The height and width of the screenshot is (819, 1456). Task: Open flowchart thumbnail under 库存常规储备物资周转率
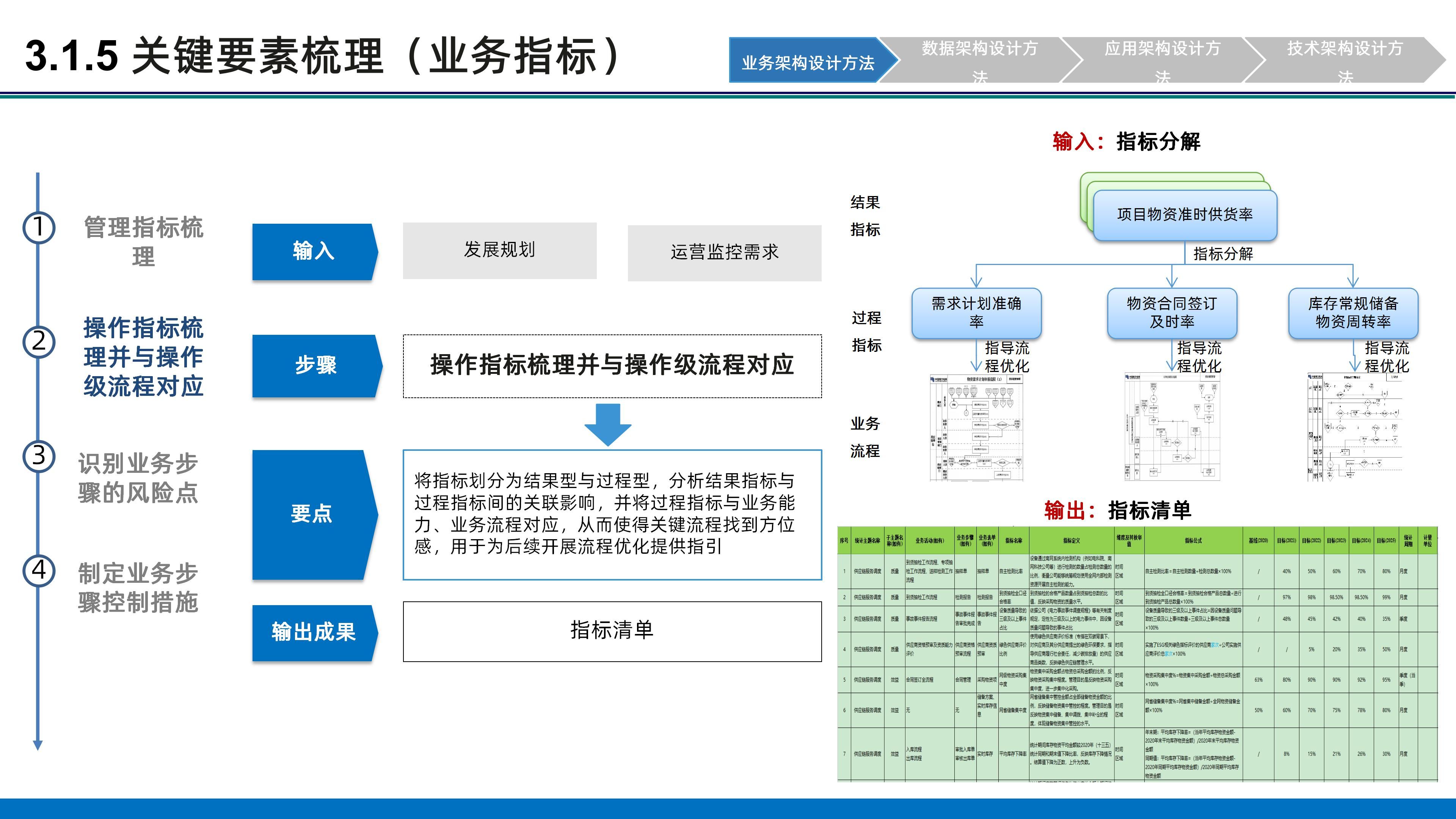point(1355,428)
